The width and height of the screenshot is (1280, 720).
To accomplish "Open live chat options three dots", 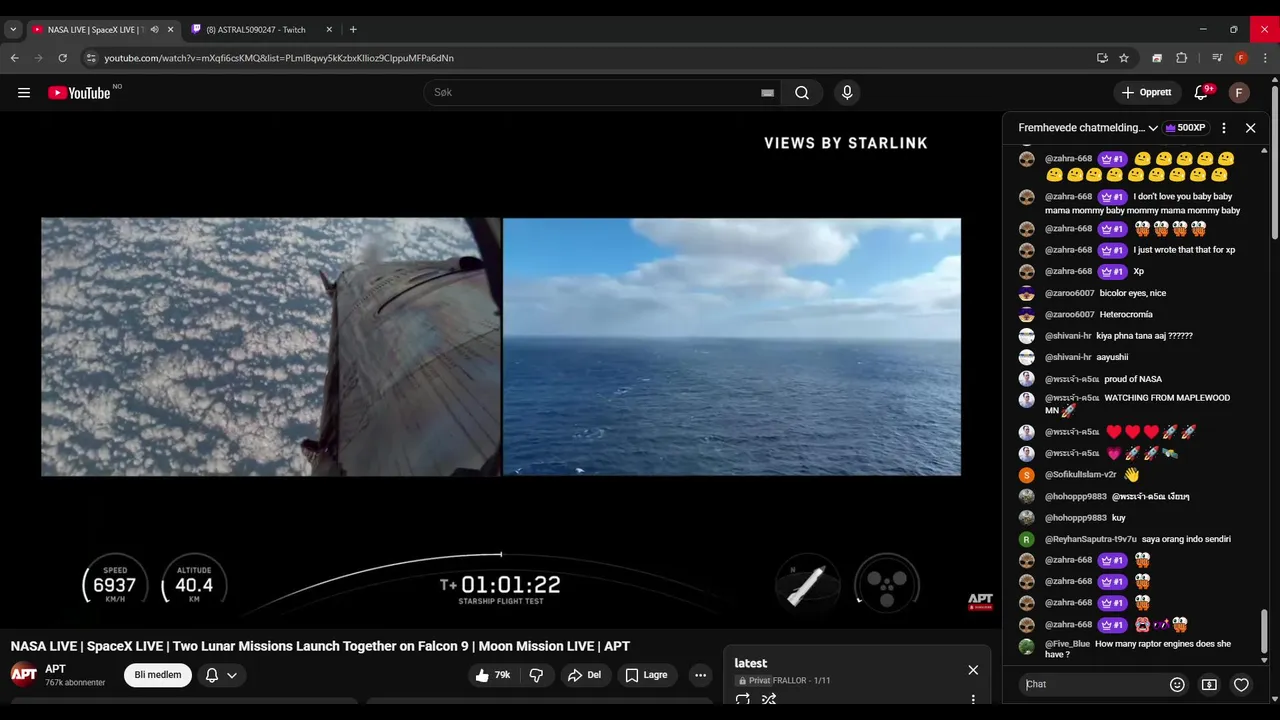I will click(x=1224, y=128).
